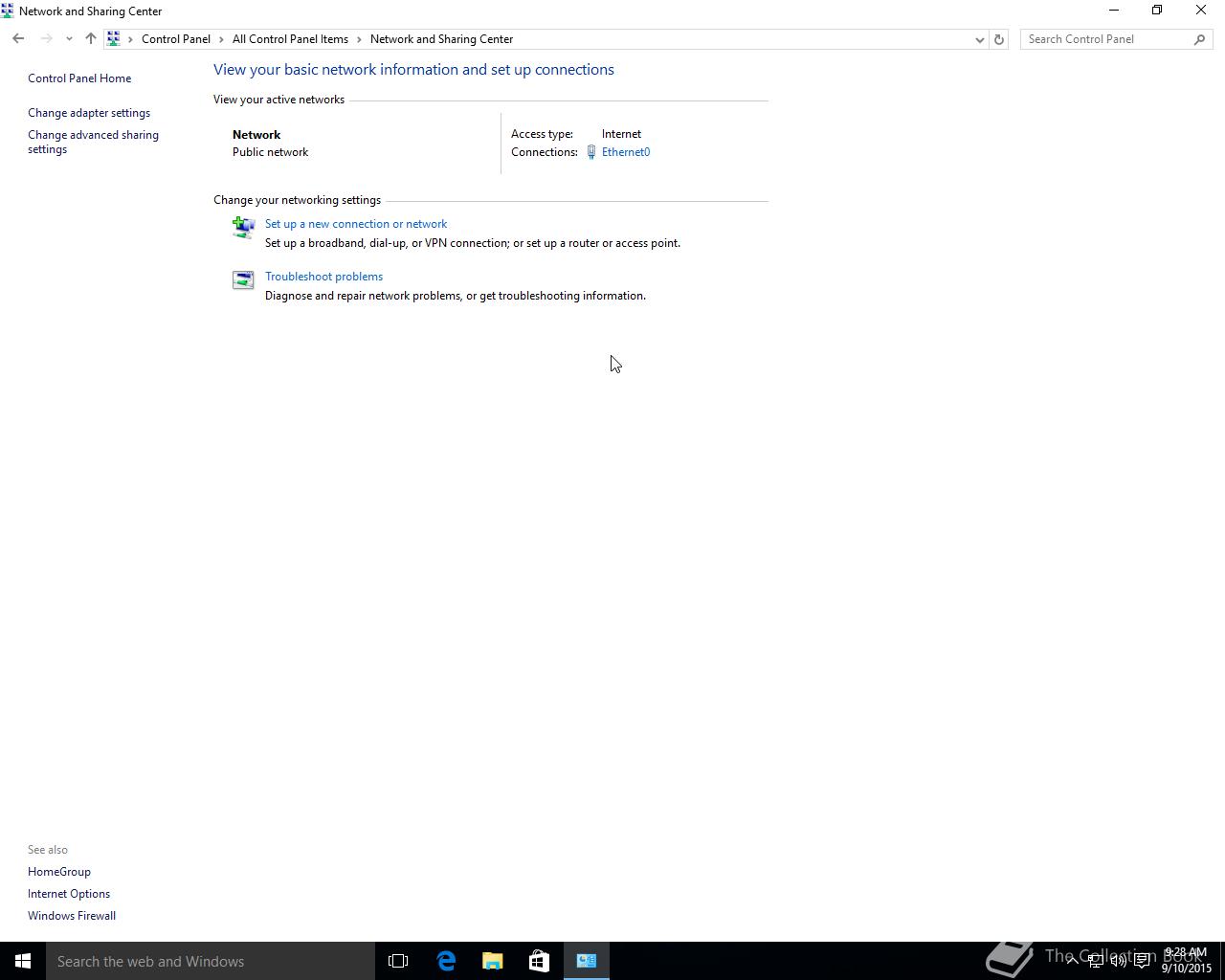1225x980 pixels.
Task: Open the Windows Store from taskbar
Action: [x=539, y=961]
